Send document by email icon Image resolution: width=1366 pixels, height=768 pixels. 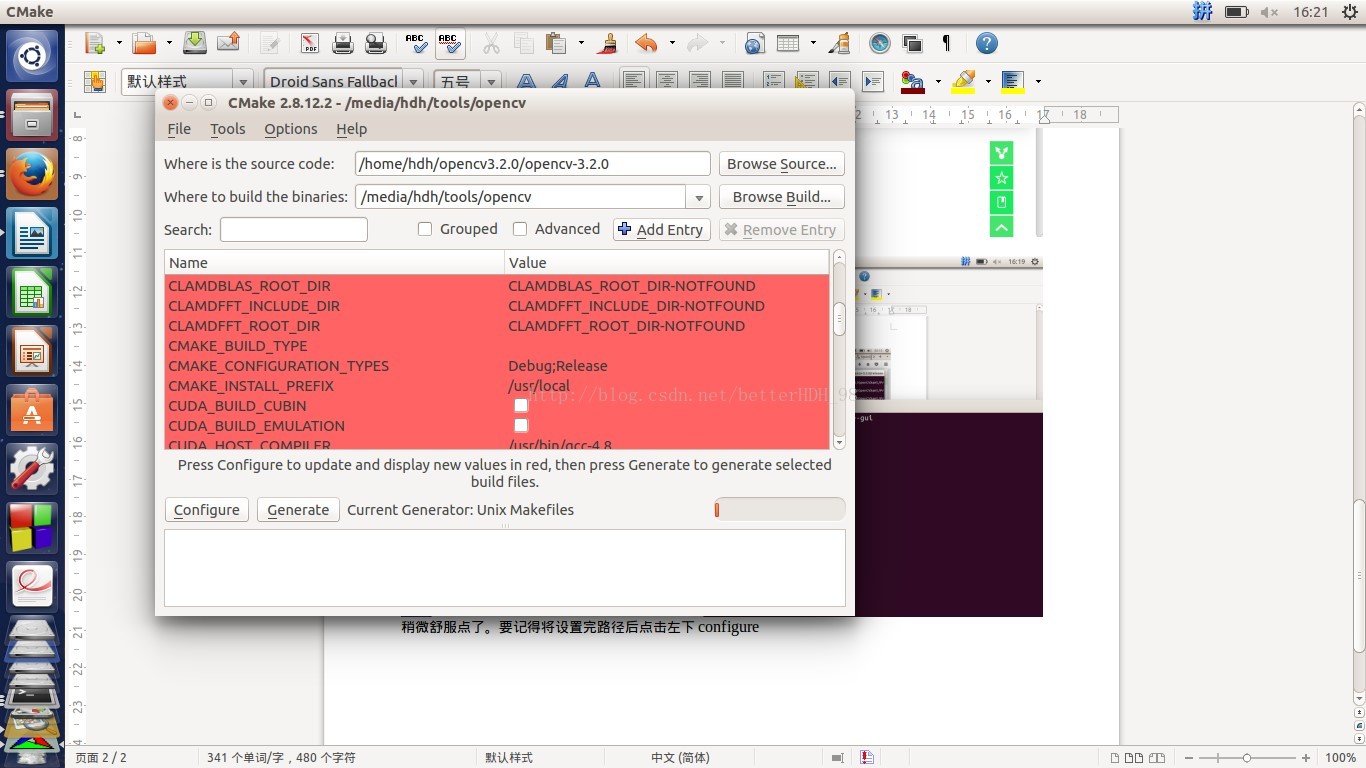coord(228,43)
